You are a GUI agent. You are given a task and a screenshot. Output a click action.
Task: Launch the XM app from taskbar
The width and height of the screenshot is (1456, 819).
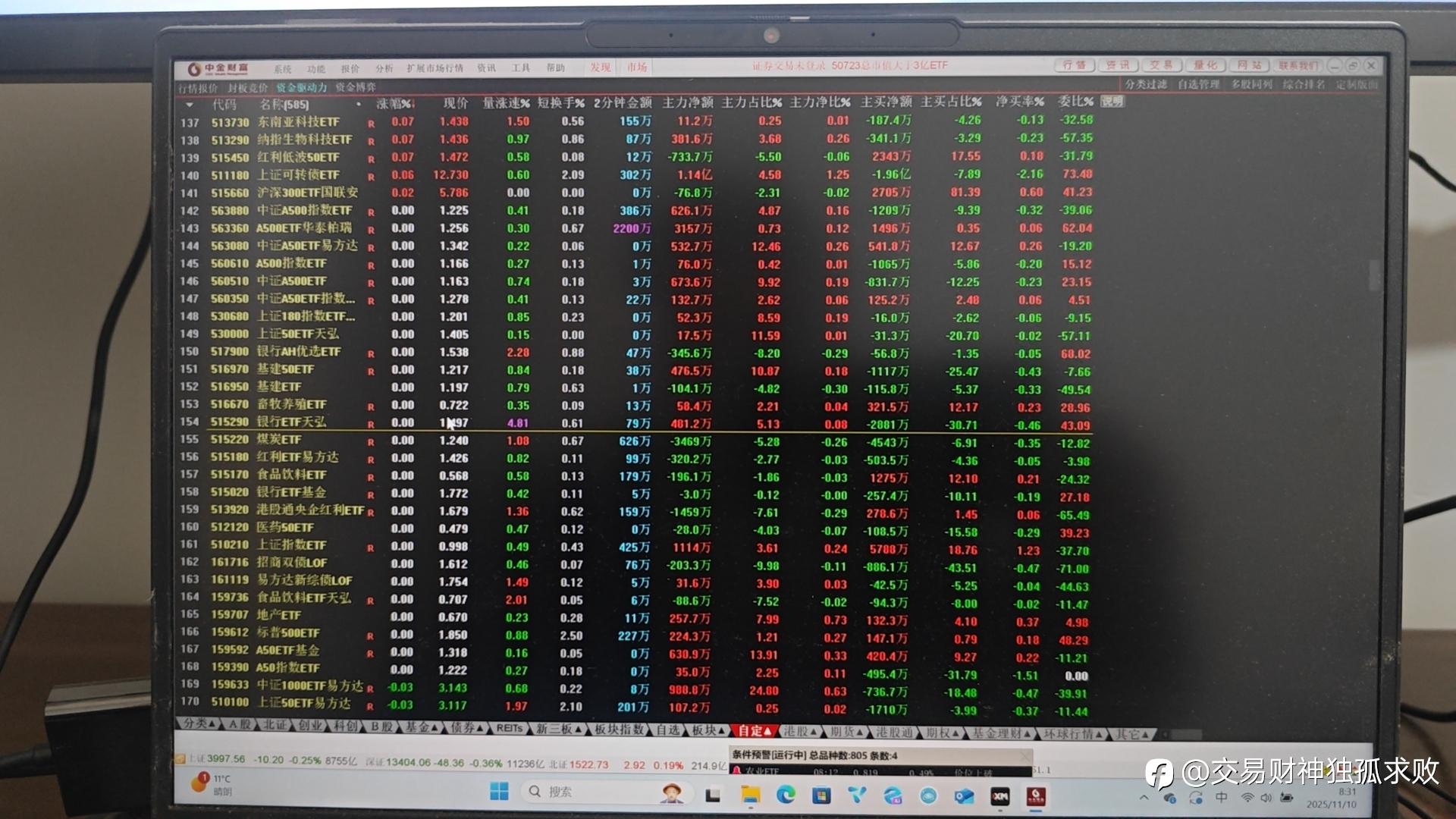(1000, 795)
